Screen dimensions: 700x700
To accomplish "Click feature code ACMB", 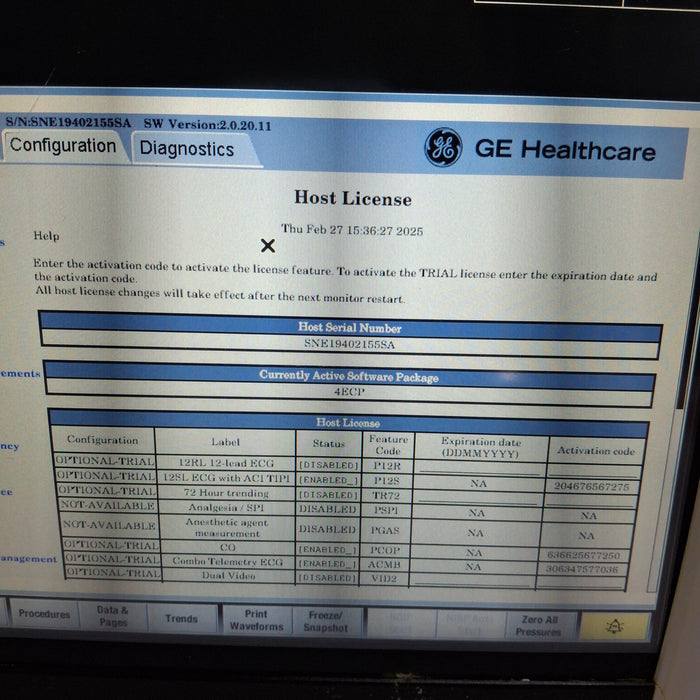I will (384, 565).
